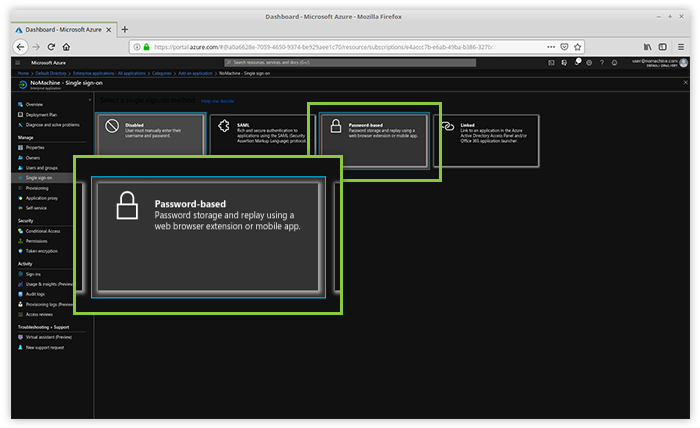Close the NoMachine Single sign-on blade
Screen dimensions: 700x428
click(686, 83)
